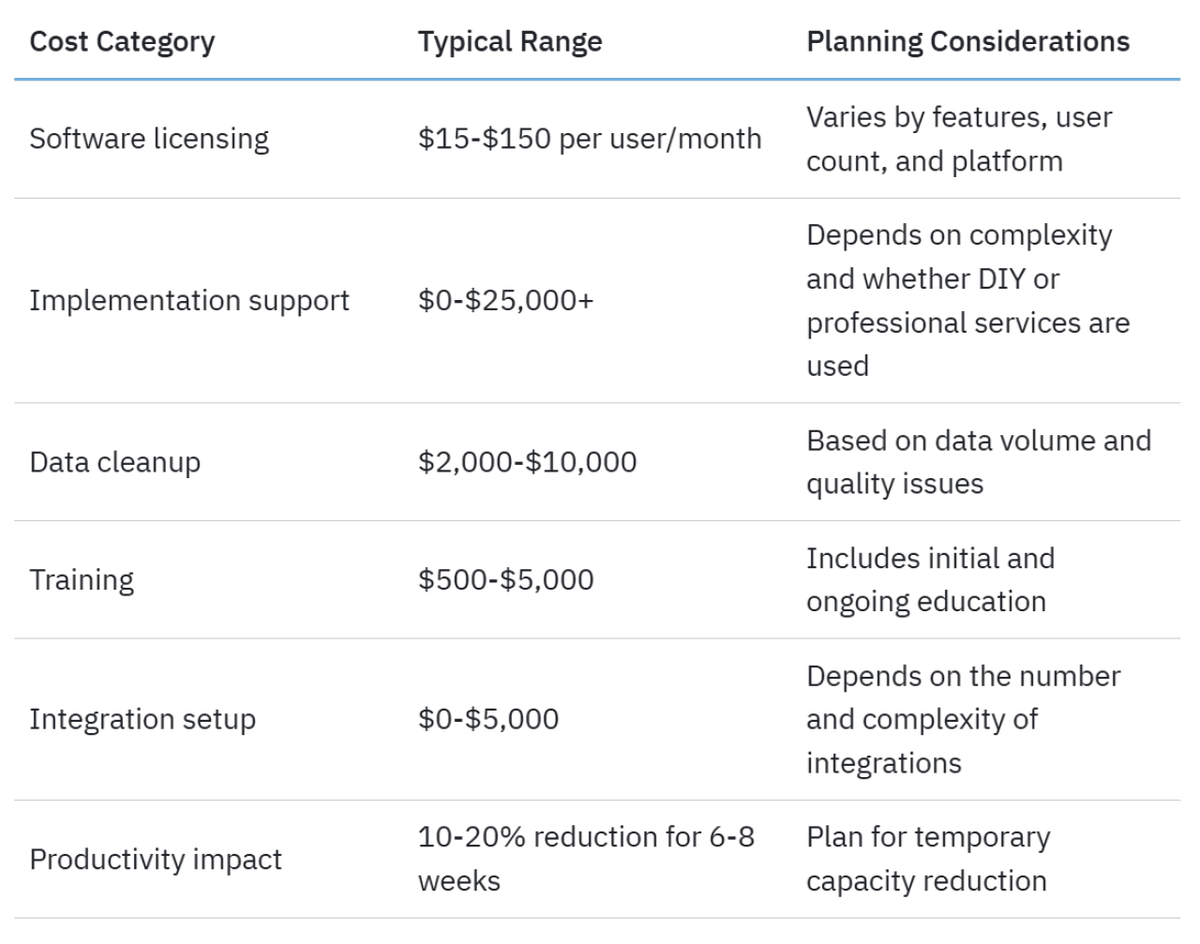
Task: Click the Typical Range column header
Action: point(510,42)
